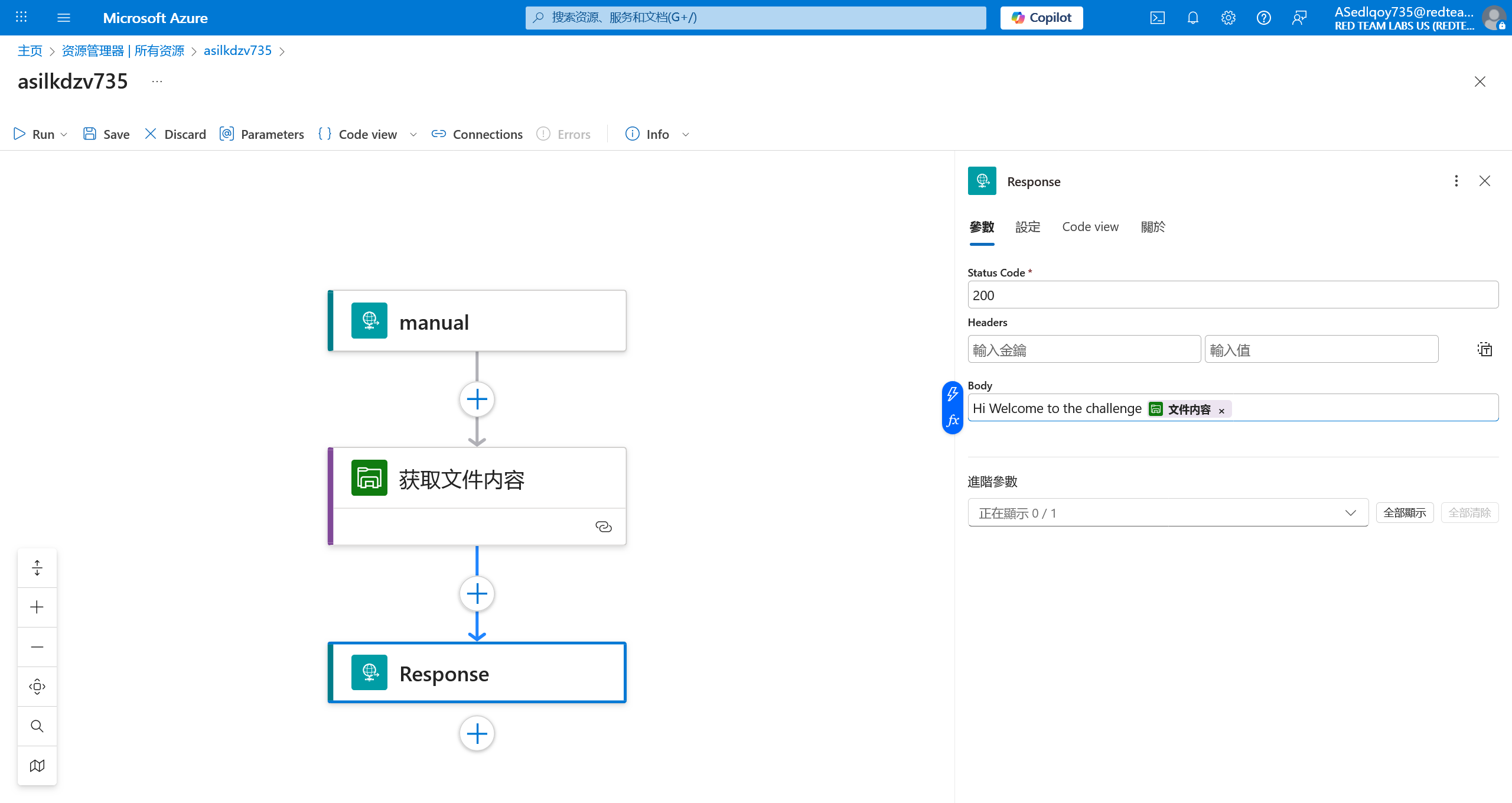The height and width of the screenshot is (803, 1512).
Task: Click connection link icon on 获取文件内容
Action: point(603,526)
